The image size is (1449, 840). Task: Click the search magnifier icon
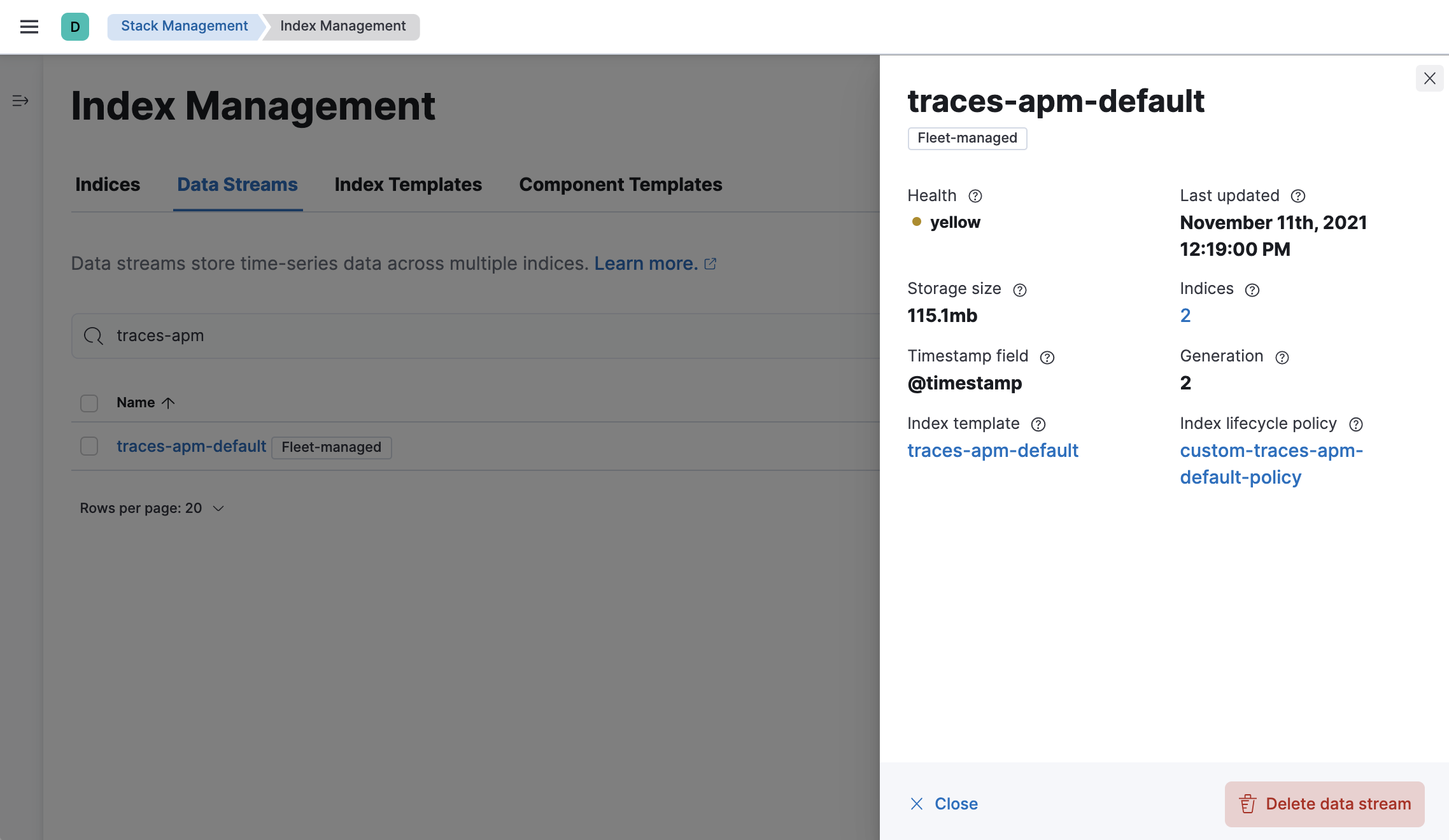93,335
